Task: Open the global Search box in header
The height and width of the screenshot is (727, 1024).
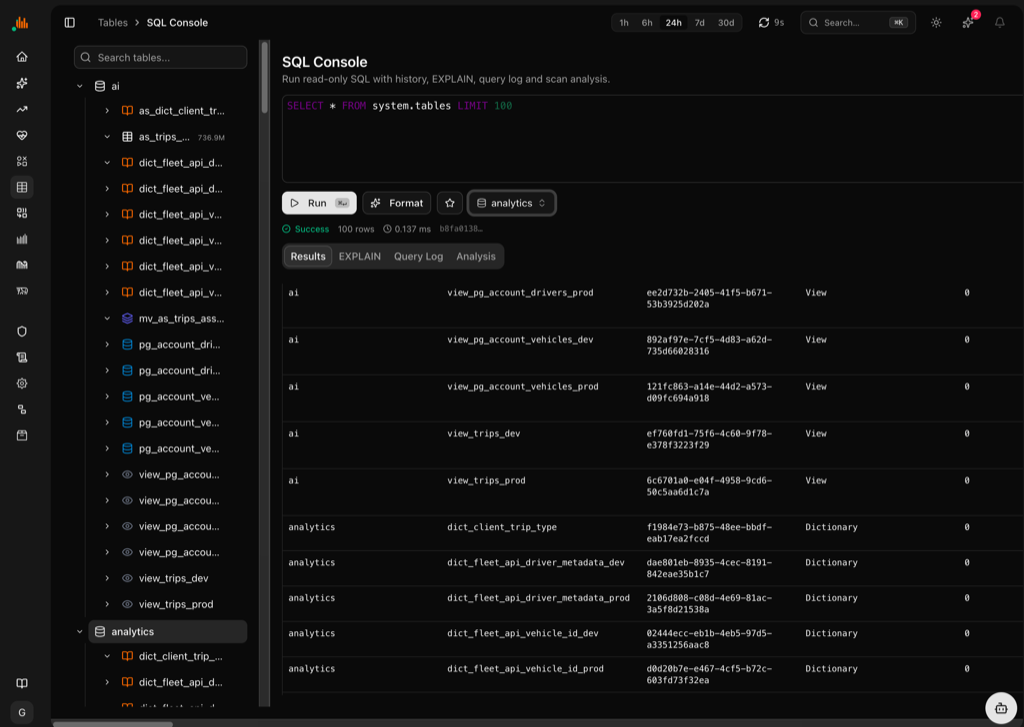Action: click(858, 23)
